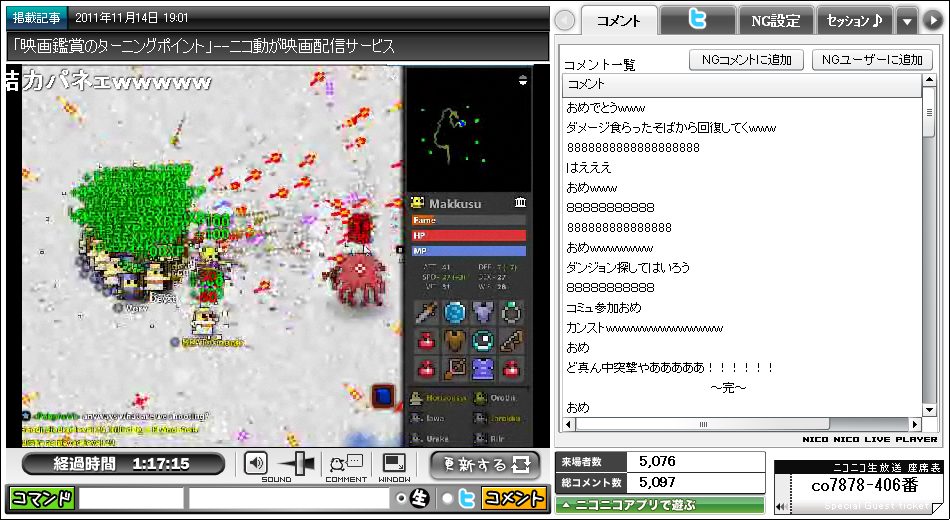Screen dimensions: 950x520
Task: Open the news headline 映画鑑賞のターニングポイント link
Action: [204, 45]
